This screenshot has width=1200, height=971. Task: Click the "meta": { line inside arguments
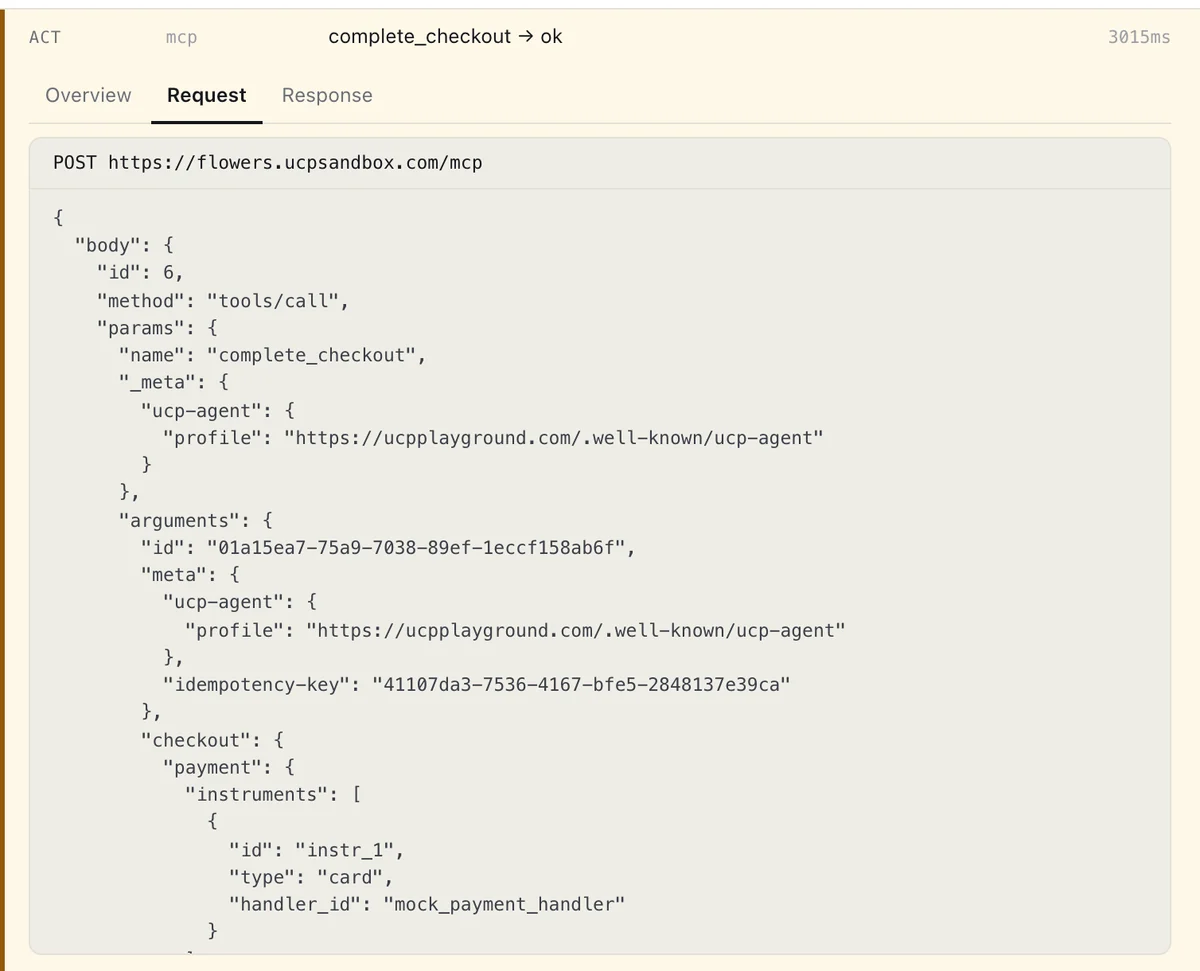[190, 575]
